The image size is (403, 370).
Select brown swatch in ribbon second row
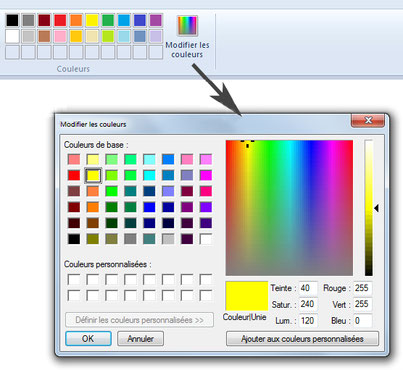point(44,36)
